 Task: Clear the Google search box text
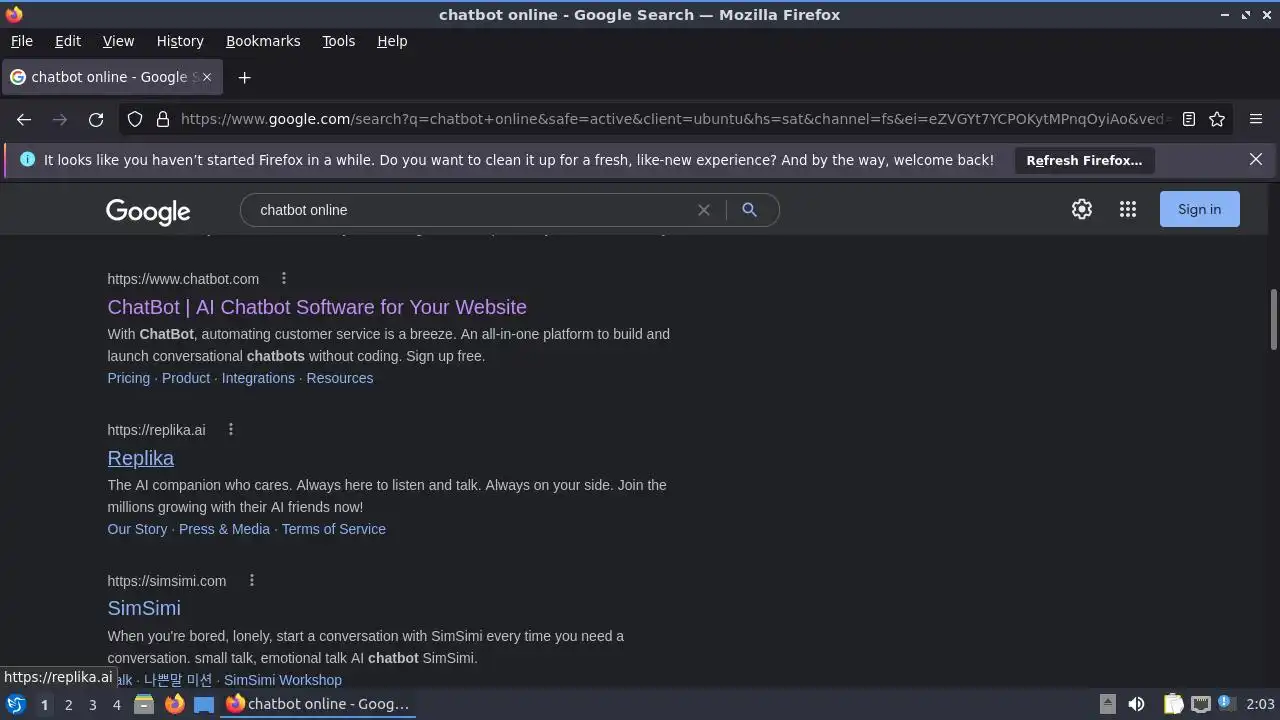704,210
